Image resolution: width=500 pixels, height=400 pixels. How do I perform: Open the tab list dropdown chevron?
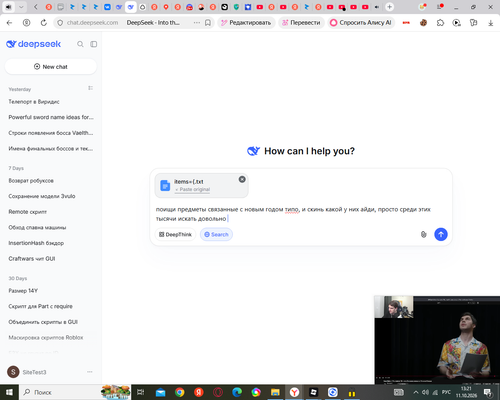tap(21, 7)
